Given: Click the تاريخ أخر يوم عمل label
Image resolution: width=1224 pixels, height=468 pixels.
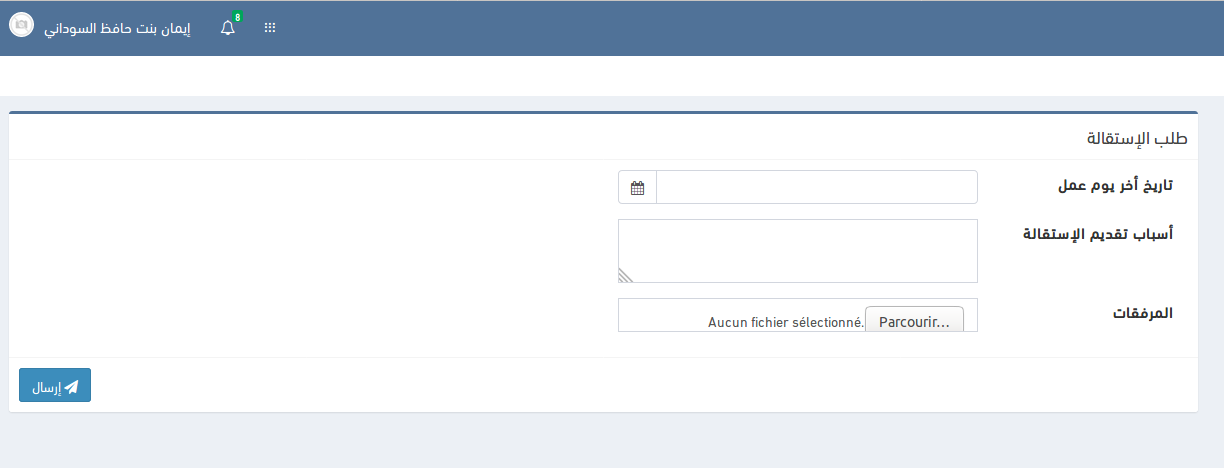Looking at the screenshot, I should 1115,186.
